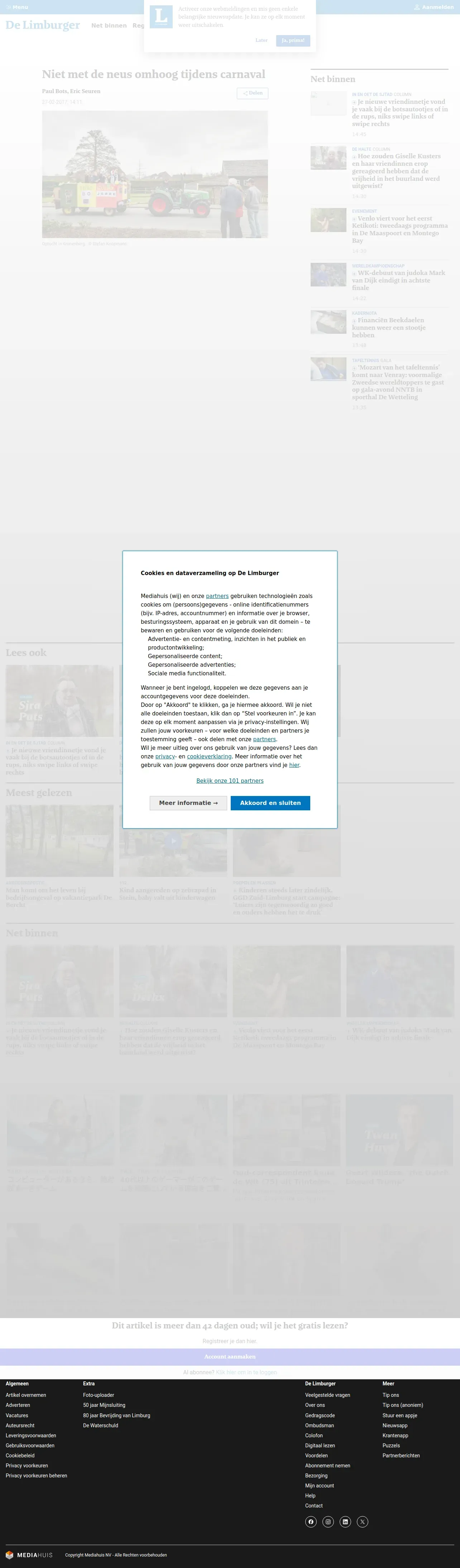Open Puzzels footer link
The height and width of the screenshot is (1568, 460).
coord(391,1446)
